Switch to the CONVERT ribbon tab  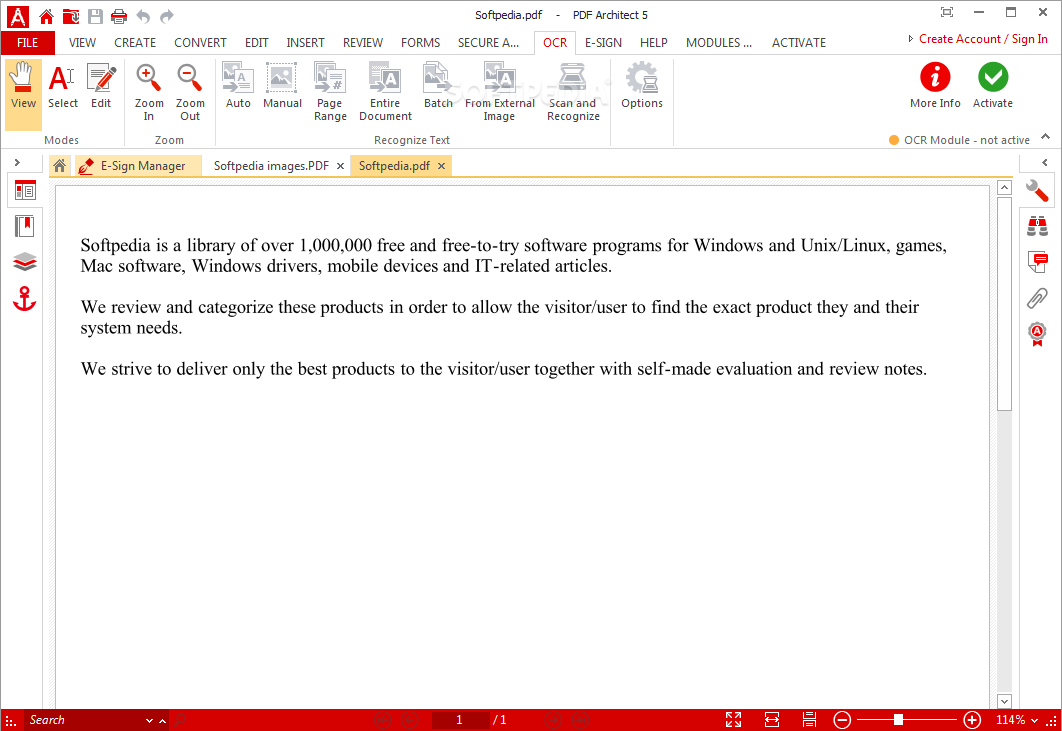pyautogui.click(x=200, y=43)
